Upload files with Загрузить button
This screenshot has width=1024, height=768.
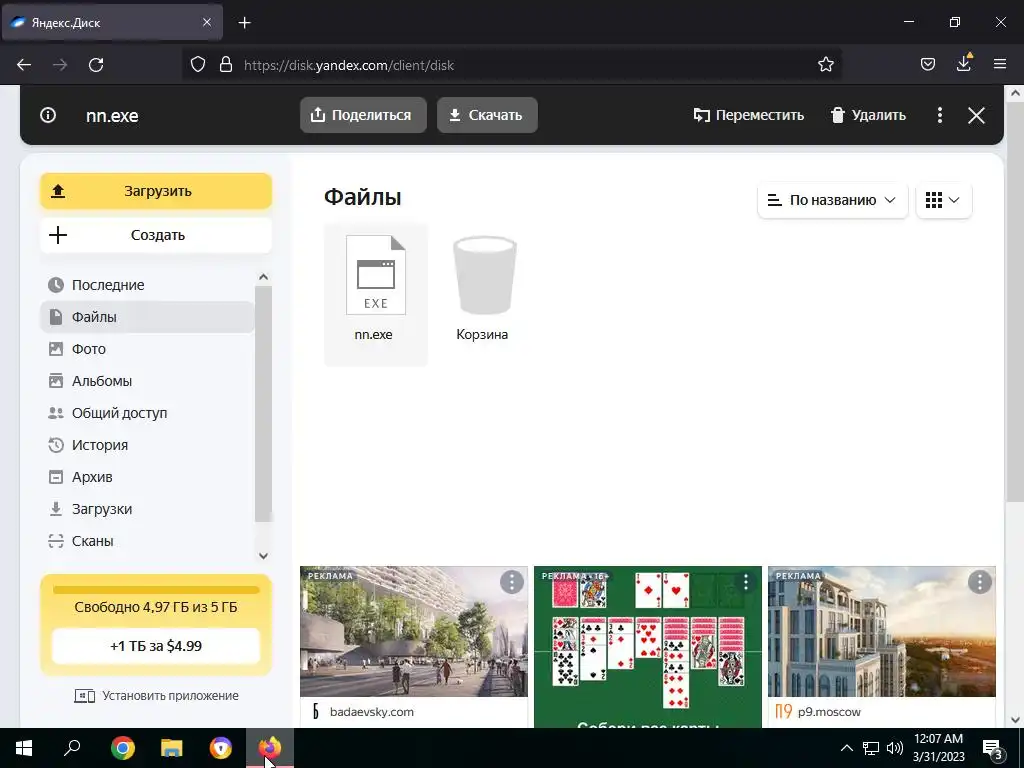156,191
